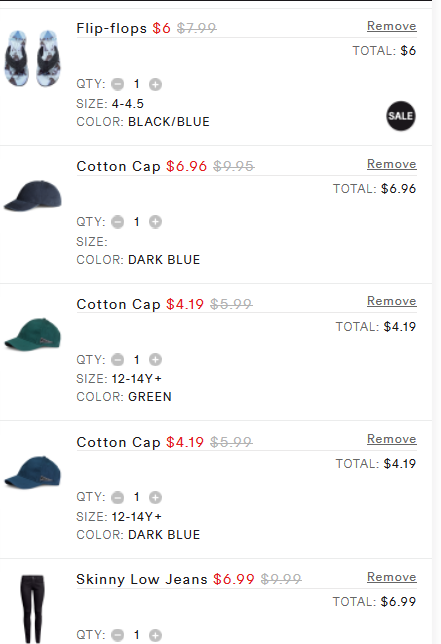Viewport: 441px width, 644px height.
Task: View the black Skinny Low Jeans image
Action: click(x=32, y=609)
